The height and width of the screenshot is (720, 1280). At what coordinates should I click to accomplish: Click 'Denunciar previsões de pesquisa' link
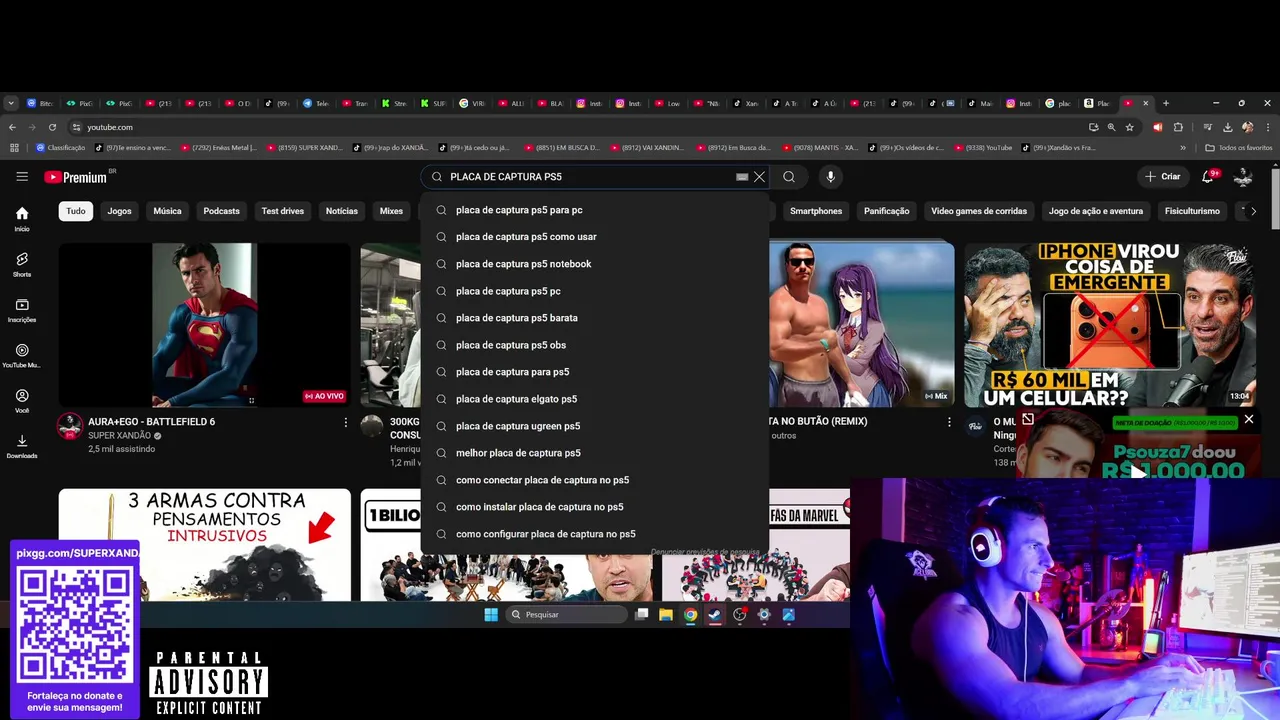[705, 552]
